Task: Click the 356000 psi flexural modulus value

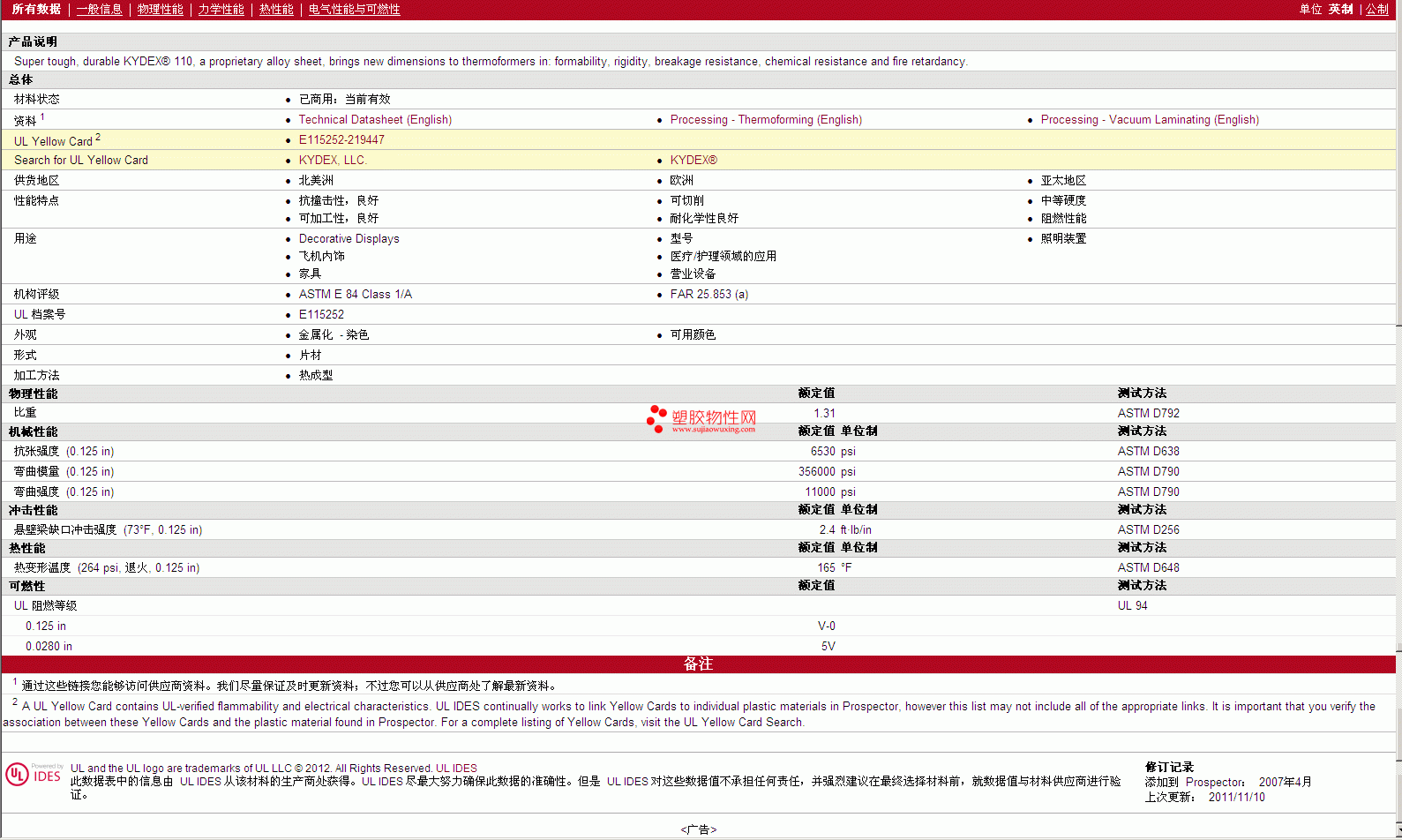Action: point(827,471)
